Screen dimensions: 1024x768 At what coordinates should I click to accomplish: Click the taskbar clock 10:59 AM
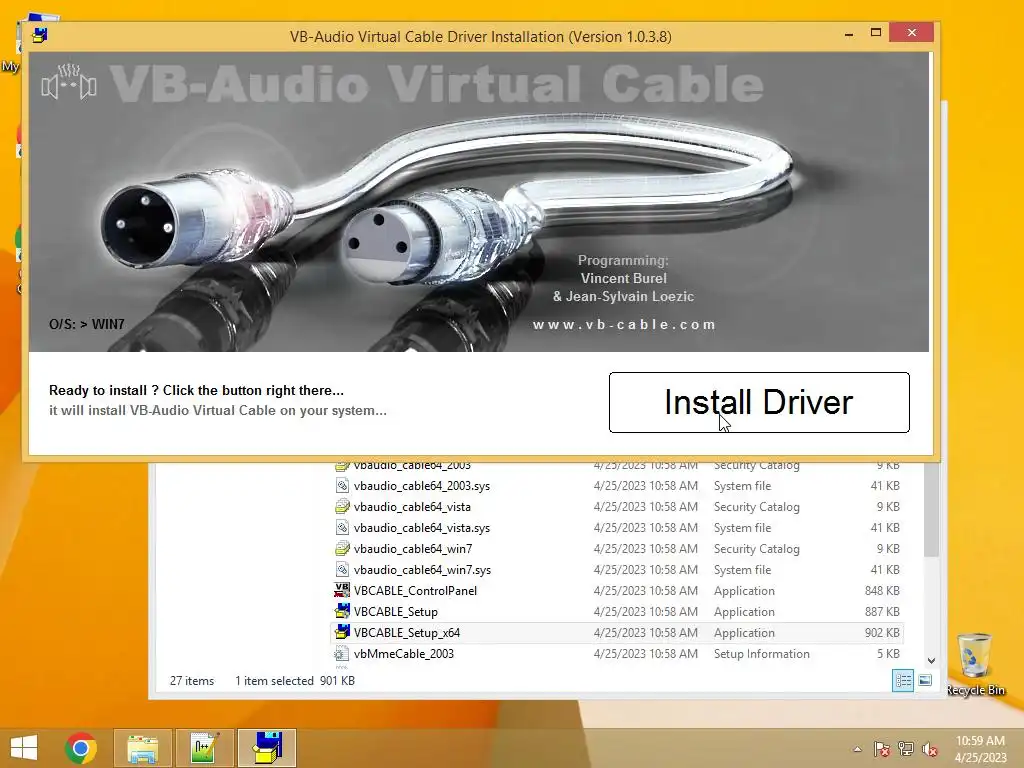(980, 741)
